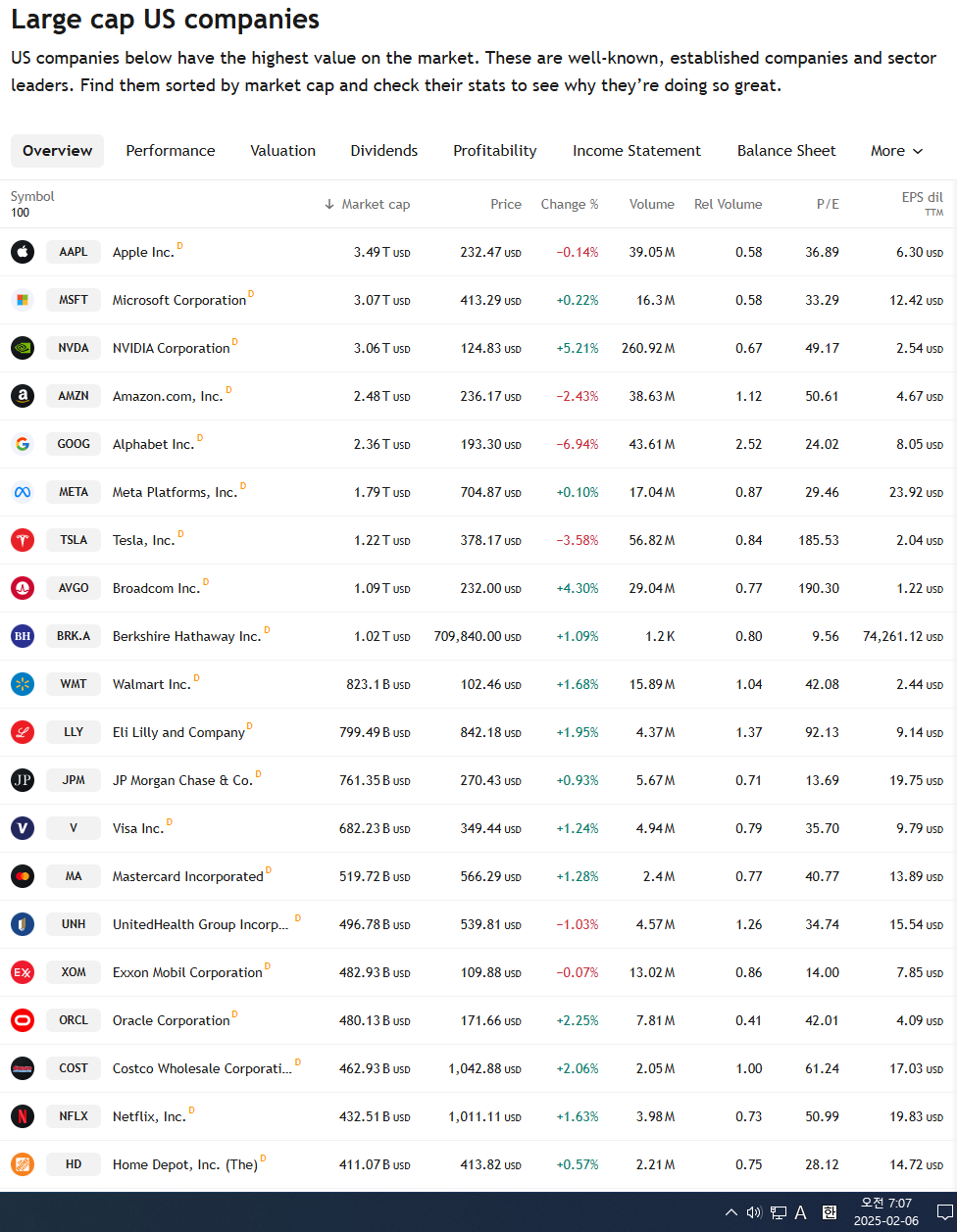Sort by the Change % column header
957x1232 pixels.
[570, 204]
